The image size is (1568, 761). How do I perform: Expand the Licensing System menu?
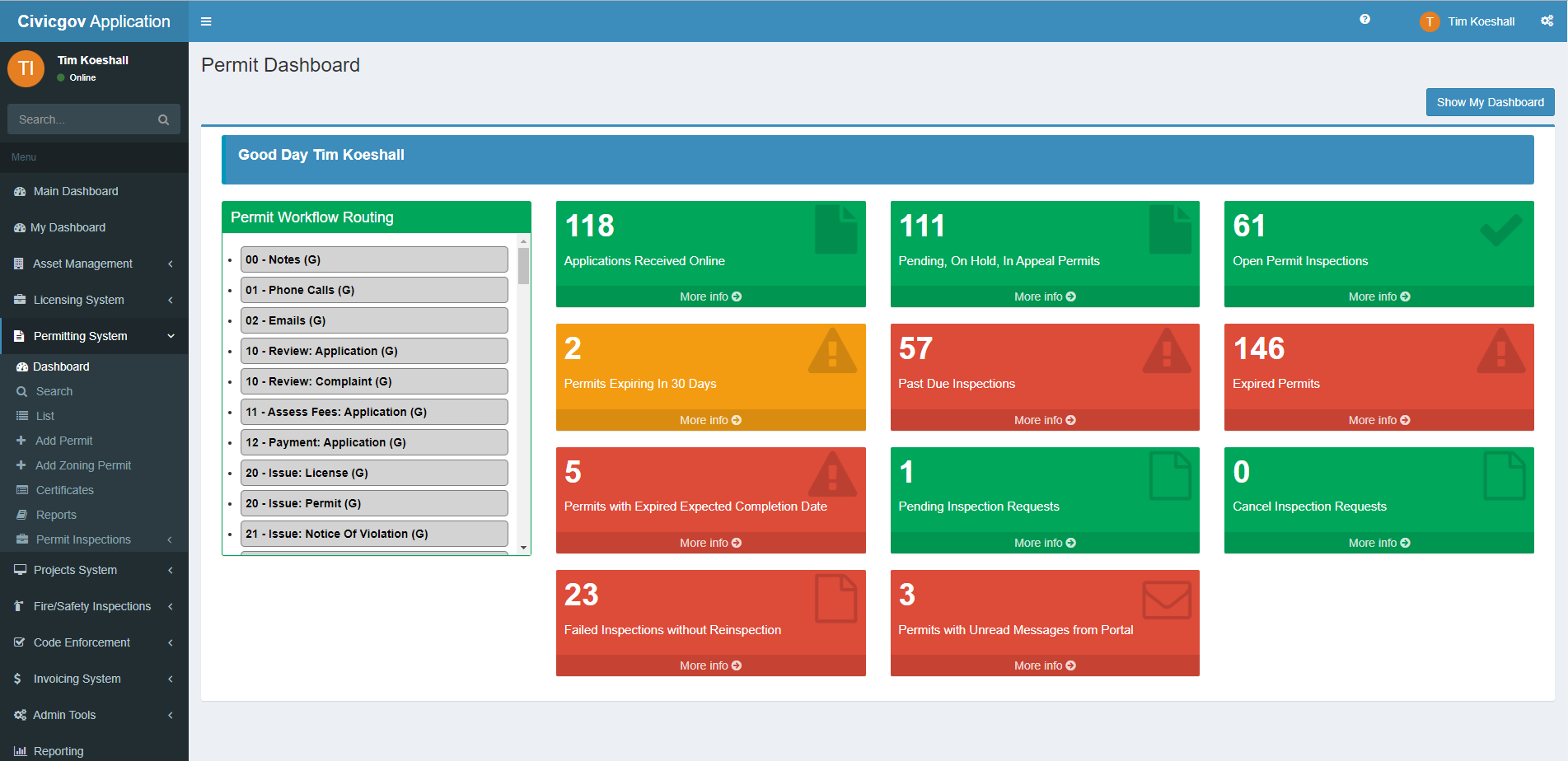[x=78, y=300]
